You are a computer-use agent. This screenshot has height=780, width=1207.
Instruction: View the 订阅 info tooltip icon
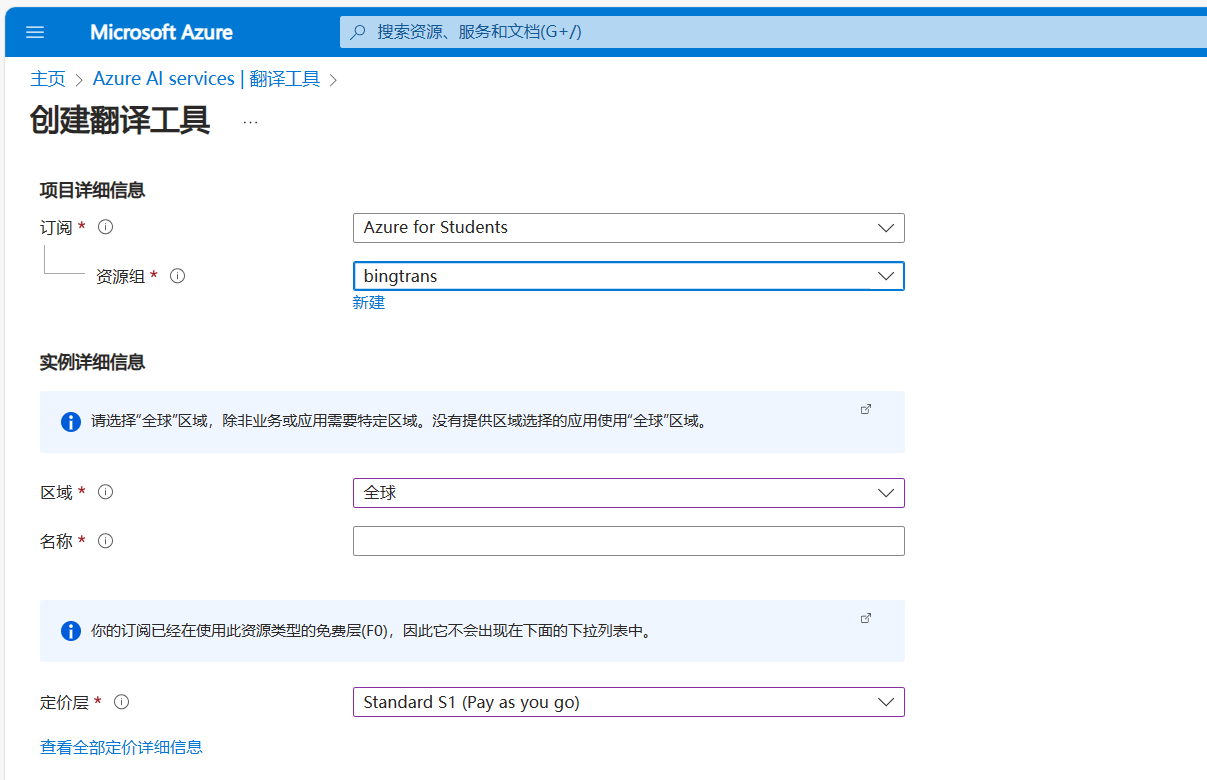coord(105,227)
